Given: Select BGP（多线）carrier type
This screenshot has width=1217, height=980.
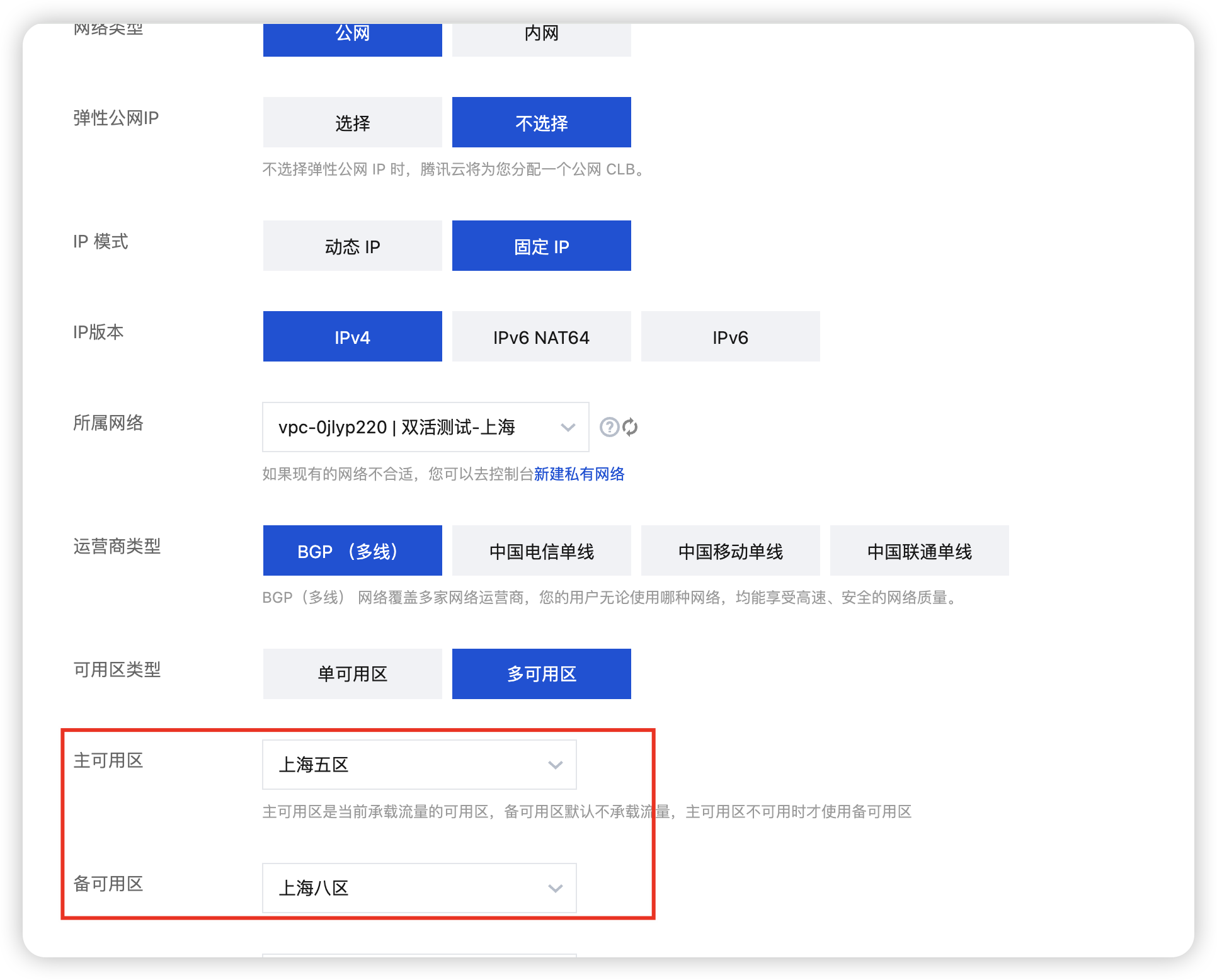Looking at the screenshot, I should click(352, 550).
